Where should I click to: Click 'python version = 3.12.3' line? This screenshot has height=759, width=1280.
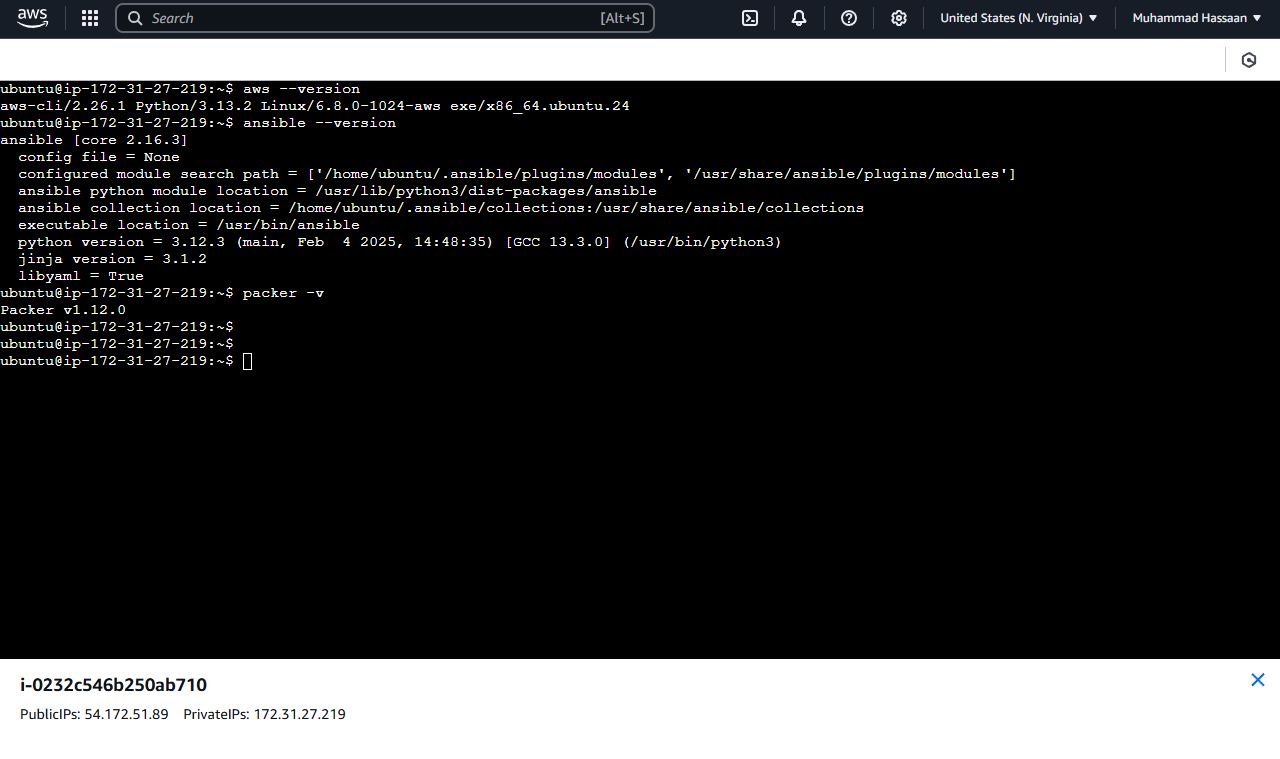point(400,242)
